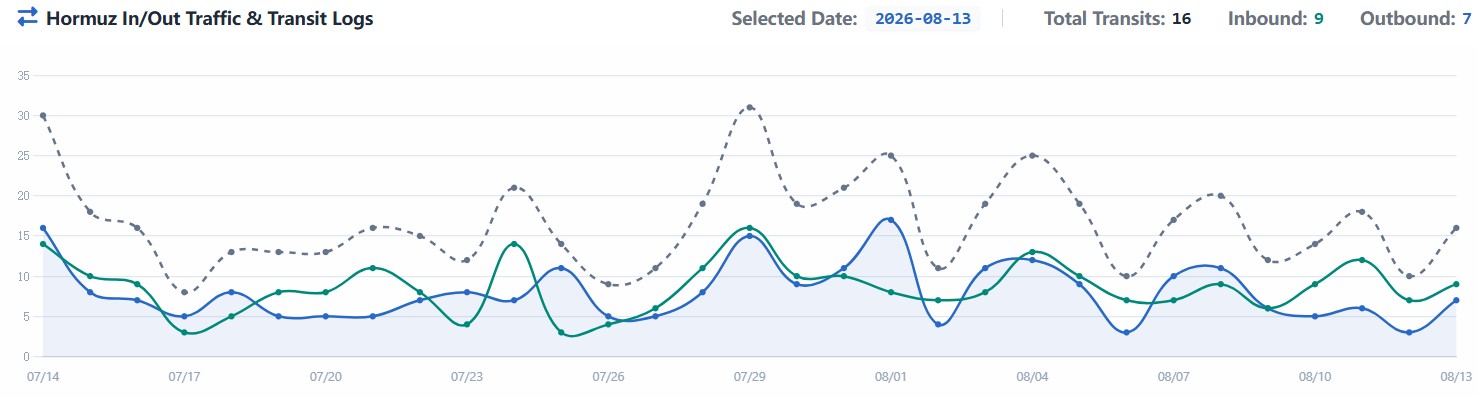This screenshot has width=1478, height=397.
Task: Select the dashed total peak point at 07/29
Action: pyautogui.click(x=750, y=107)
